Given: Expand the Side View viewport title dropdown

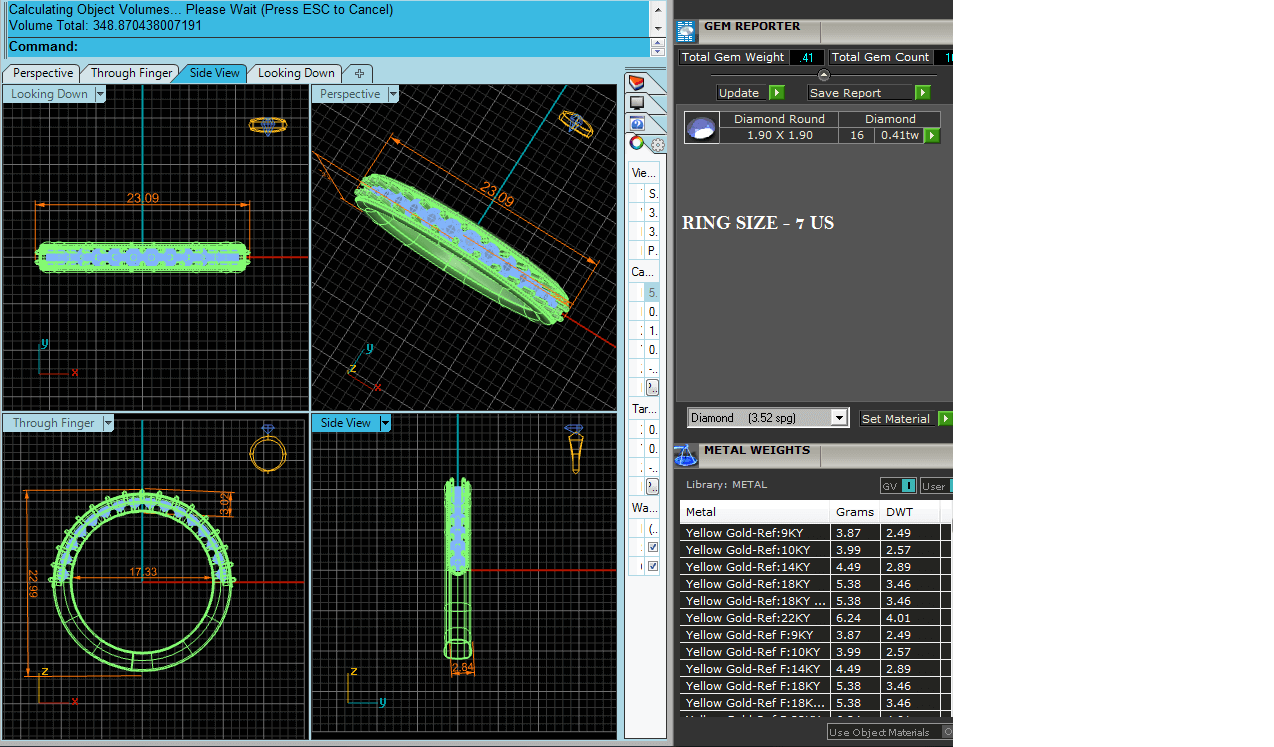Looking at the screenshot, I should click(384, 424).
